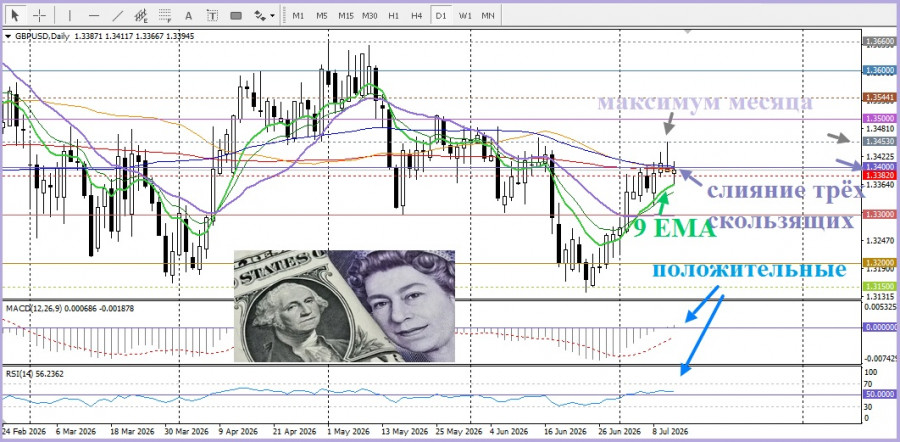Pick the Fibonacci retracement tool
Image resolution: width=900 pixels, height=442 pixels.
165,15
